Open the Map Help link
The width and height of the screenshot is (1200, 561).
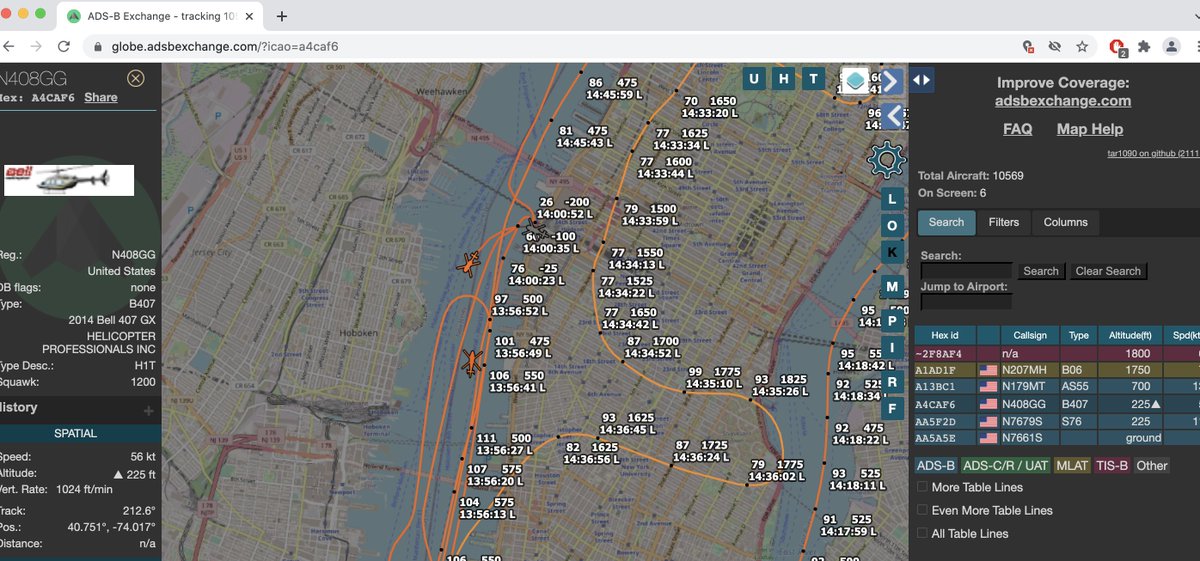[1090, 129]
